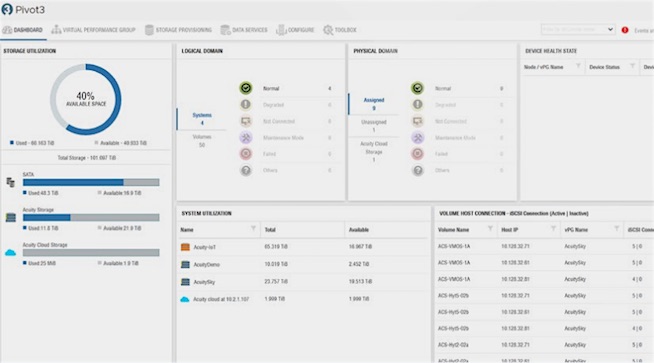654x363 pixels.
Task: Filter the Volume Name column
Action: (x=490, y=228)
